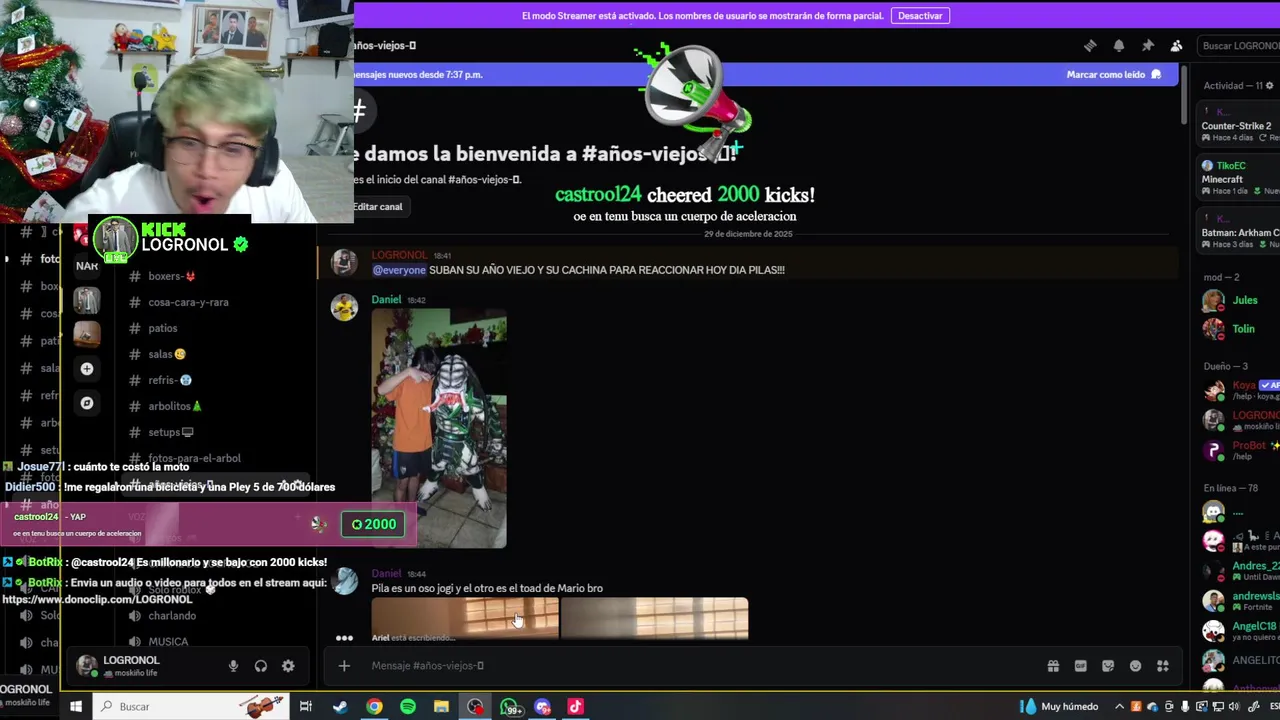Open the apps icon in message bar
Image resolution: width=1280 pixels, height=720 pixels.
coord(1163,666)
